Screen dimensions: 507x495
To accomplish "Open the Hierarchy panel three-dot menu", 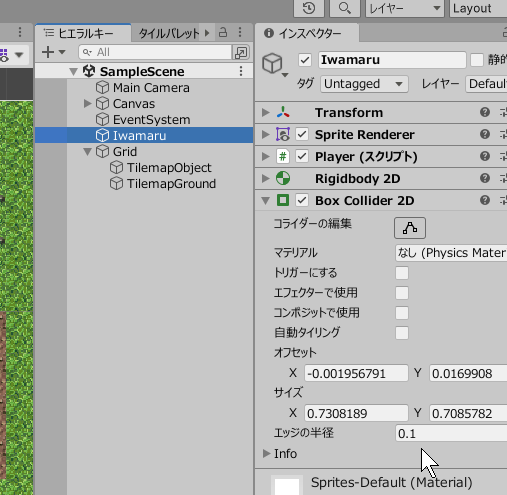I will coord(240,33).
